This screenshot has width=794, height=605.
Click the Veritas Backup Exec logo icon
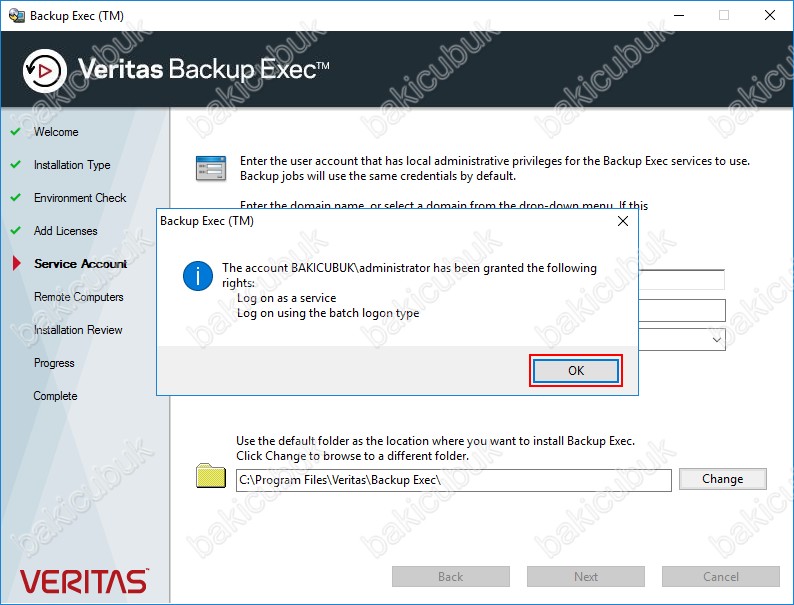click(x=44, y=69)
